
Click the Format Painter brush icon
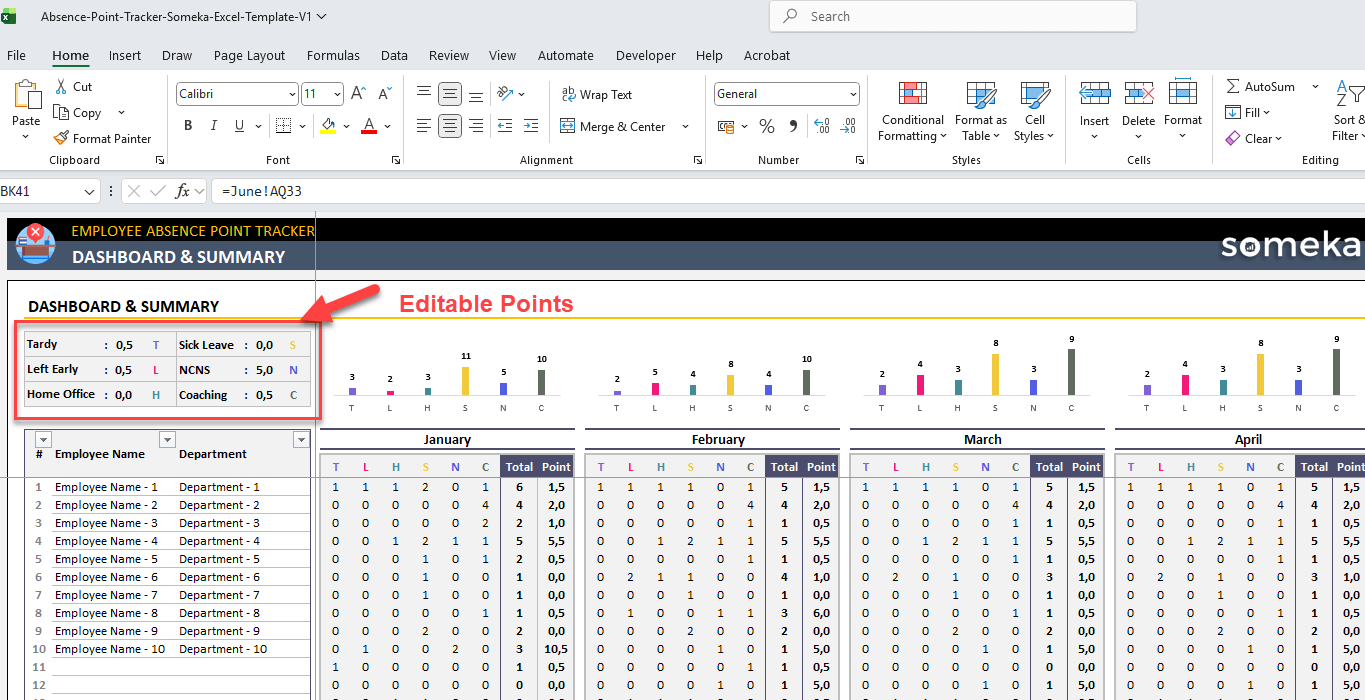[x=62, y=139]
